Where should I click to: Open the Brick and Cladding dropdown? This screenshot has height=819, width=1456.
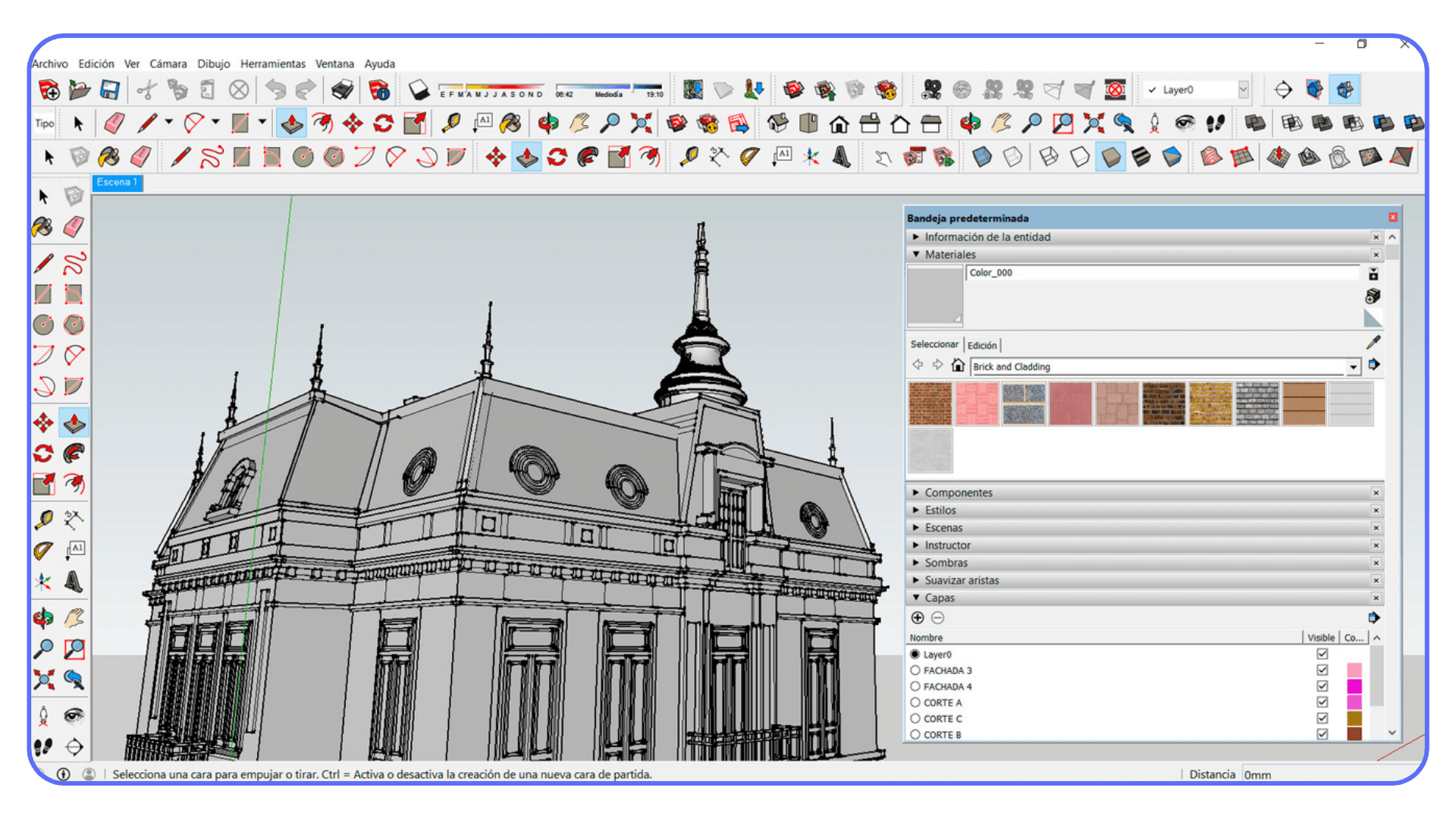(x=1354, y=367)
